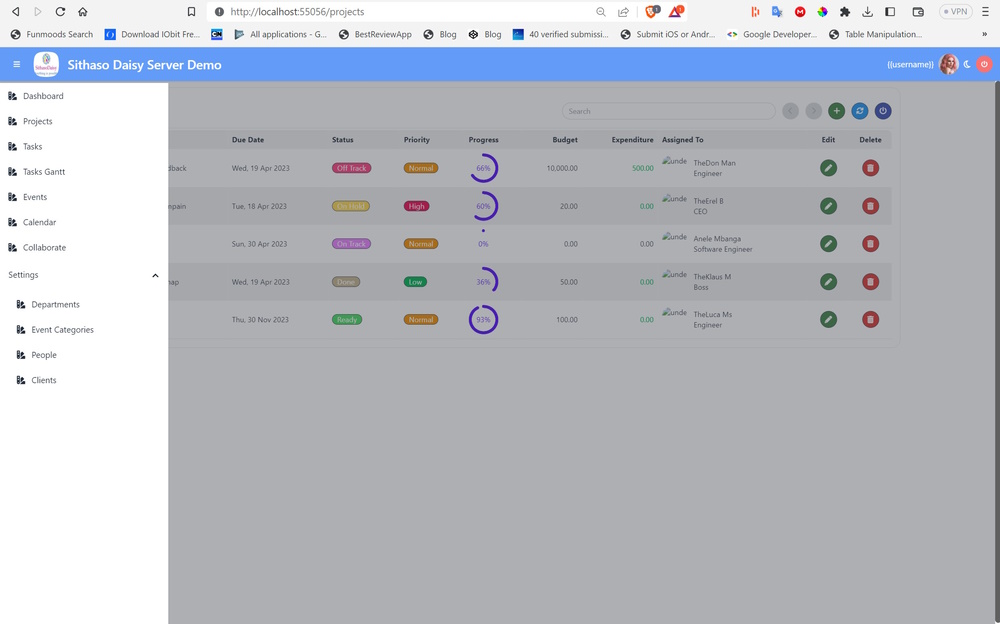Screen dimensions: 1000x624
Task: Open People under Settings
Action: coord(44,355)
